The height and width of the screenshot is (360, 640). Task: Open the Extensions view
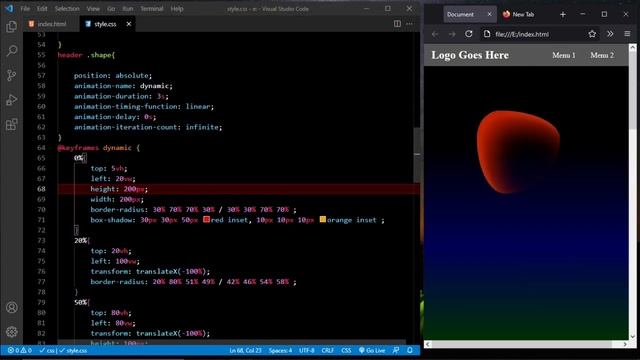[x=11, y=124]
